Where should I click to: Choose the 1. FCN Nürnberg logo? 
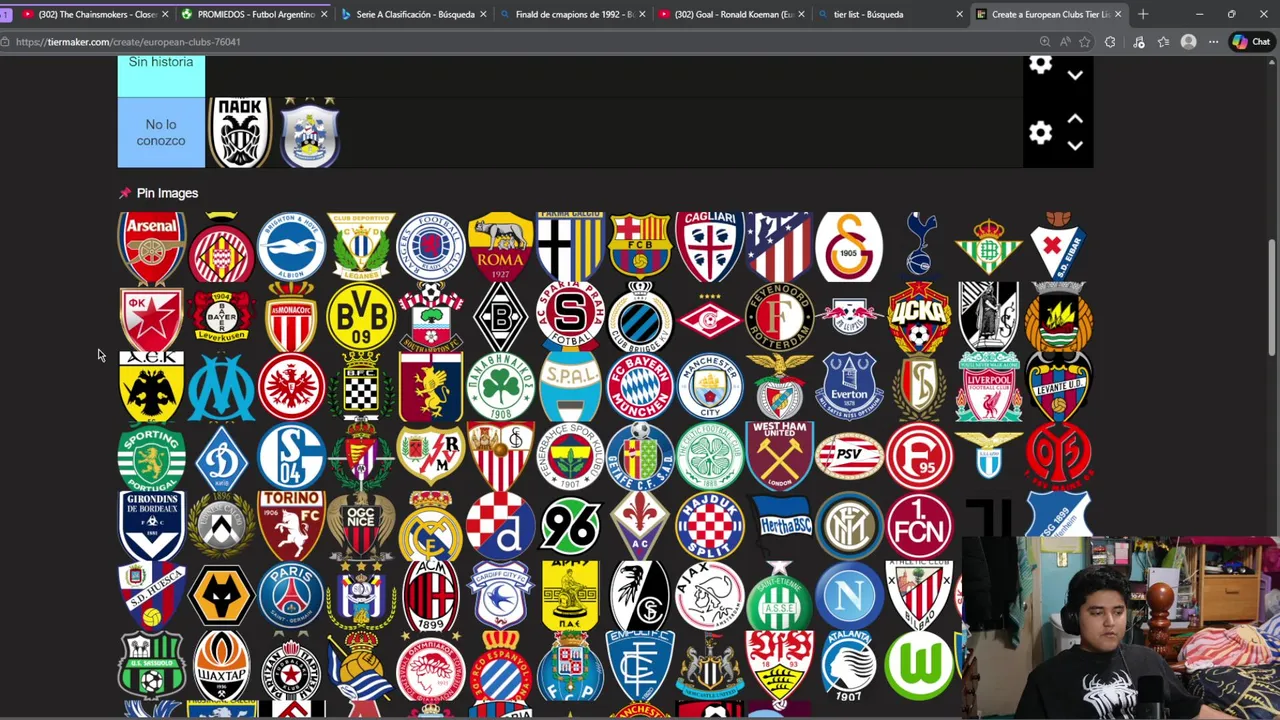point(919,527)
